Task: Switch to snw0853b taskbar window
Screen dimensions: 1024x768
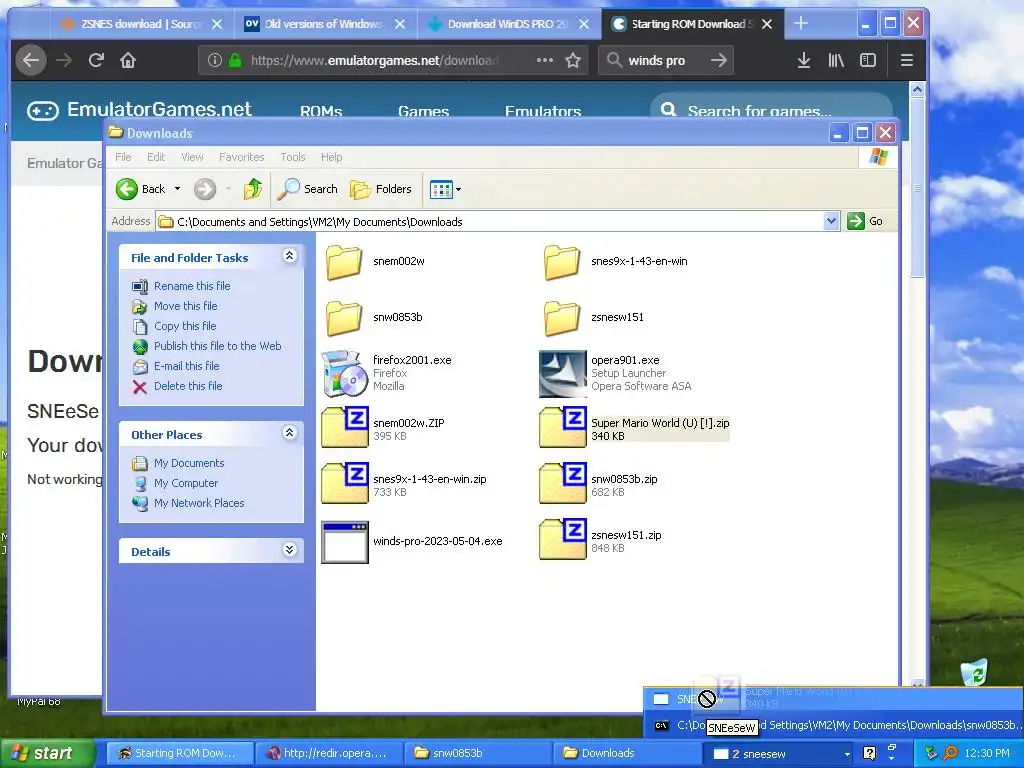Action: coord(477,753)
